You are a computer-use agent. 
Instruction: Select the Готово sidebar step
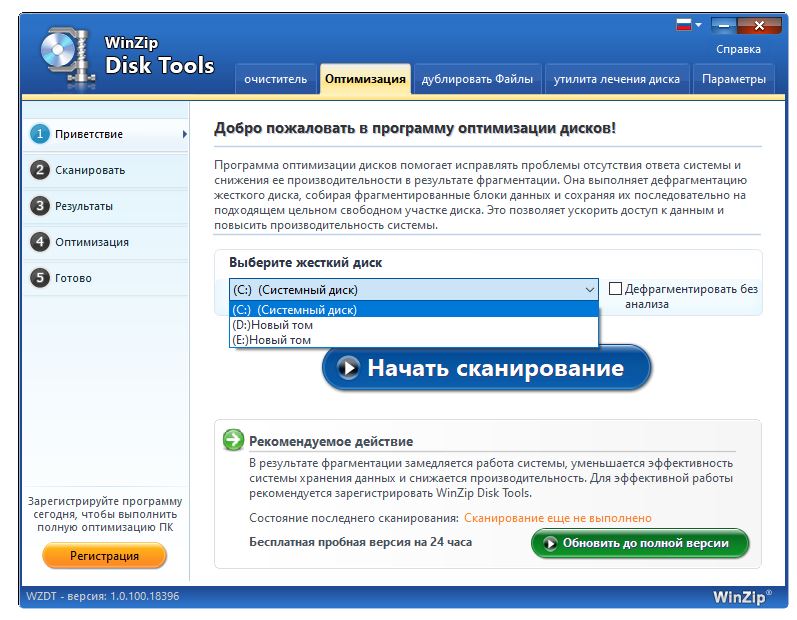pyautogui.click(x=106, y=278)
